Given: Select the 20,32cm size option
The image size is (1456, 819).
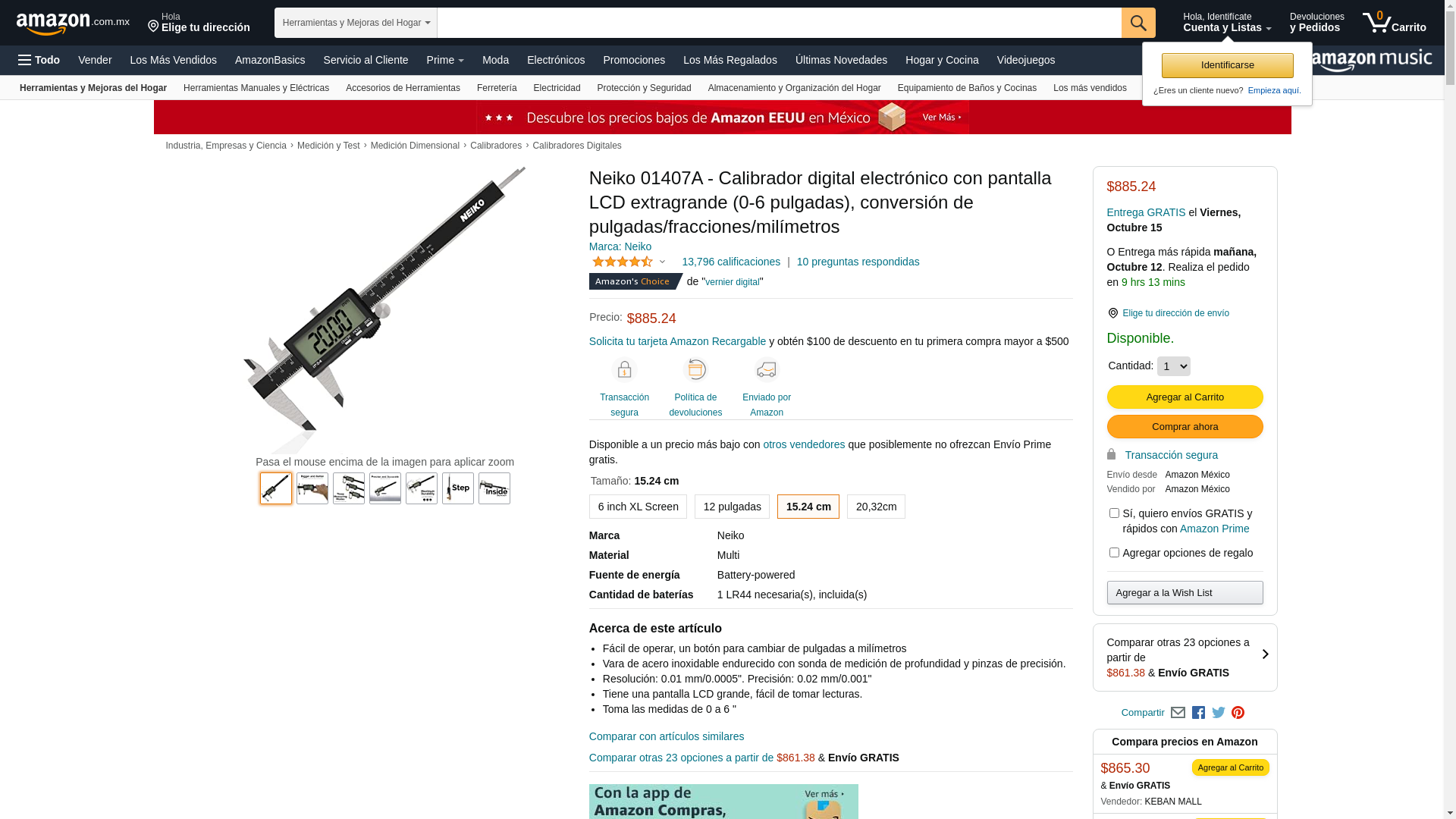Looking at the screenshot, I should click(x=876, y=507).
